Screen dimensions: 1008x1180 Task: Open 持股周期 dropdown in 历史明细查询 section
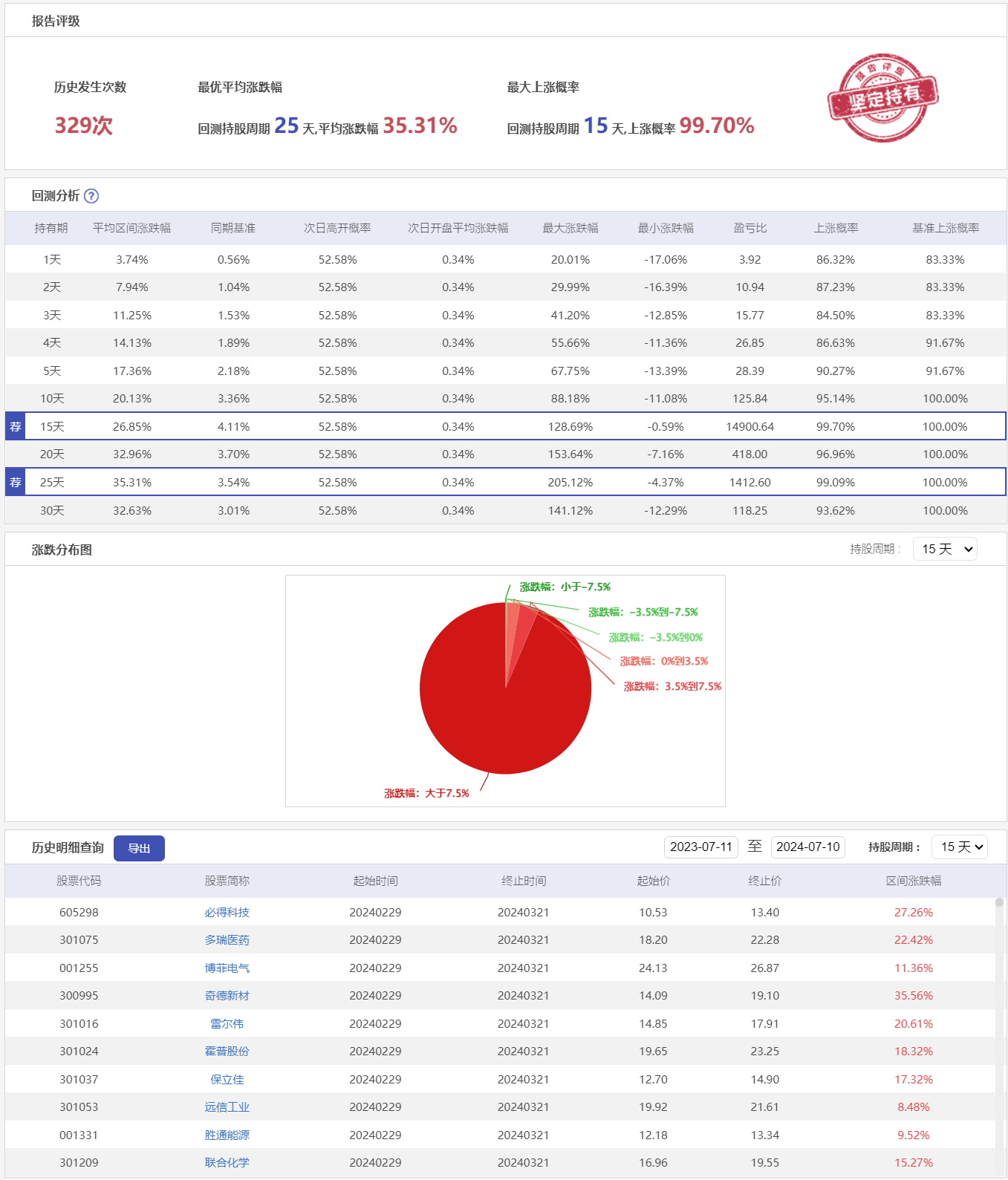click(x=959, y=847)
